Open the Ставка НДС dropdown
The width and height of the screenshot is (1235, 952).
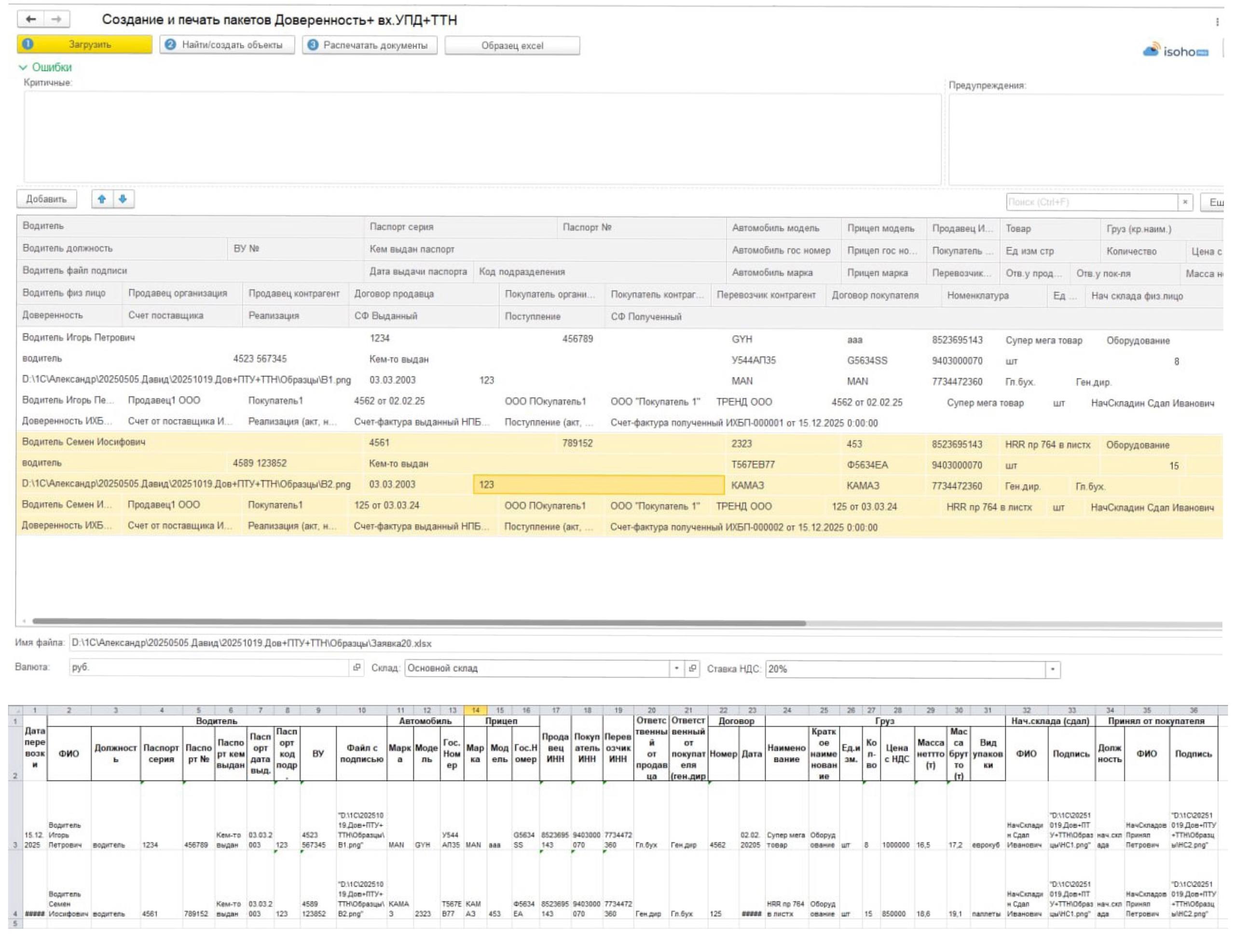[x=1052, y=669]
